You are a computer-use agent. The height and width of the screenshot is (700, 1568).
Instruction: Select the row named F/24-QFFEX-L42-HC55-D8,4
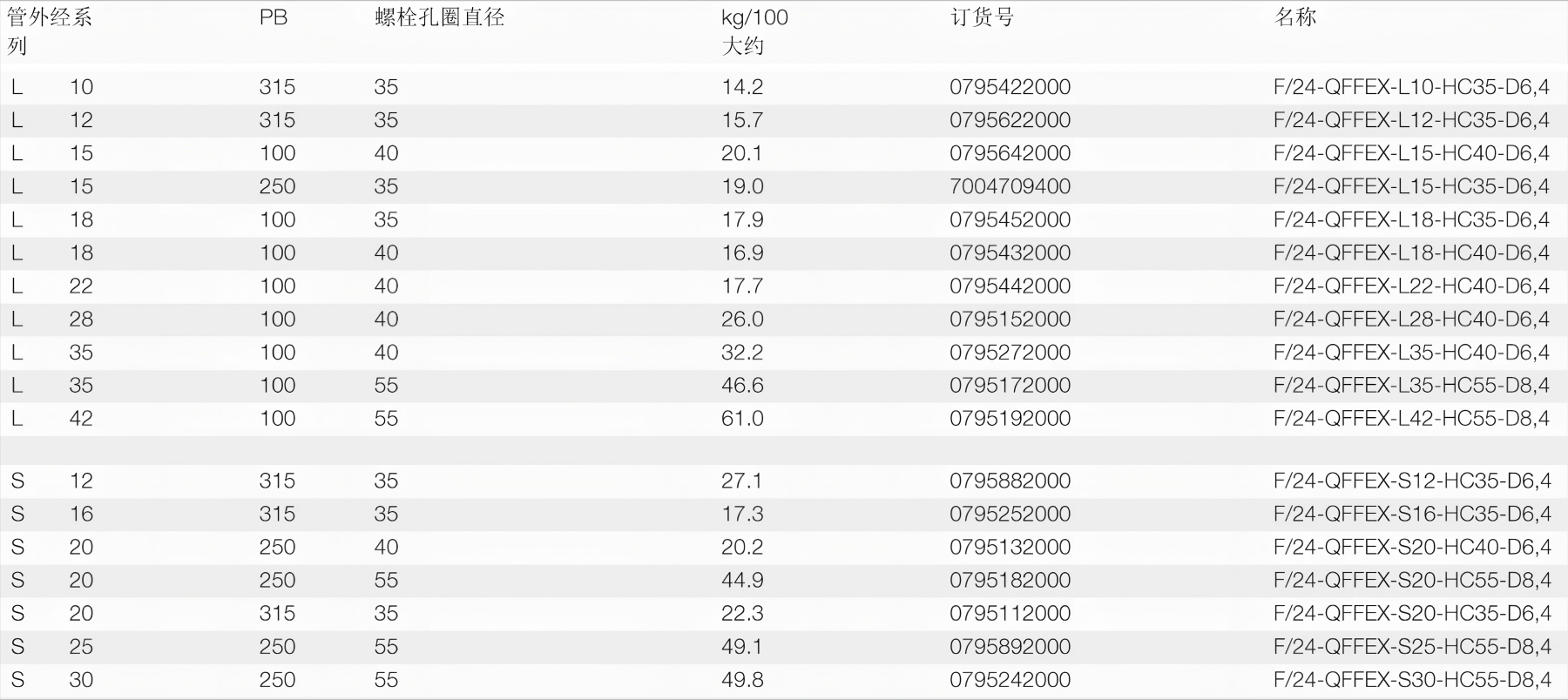[1411, 419]
